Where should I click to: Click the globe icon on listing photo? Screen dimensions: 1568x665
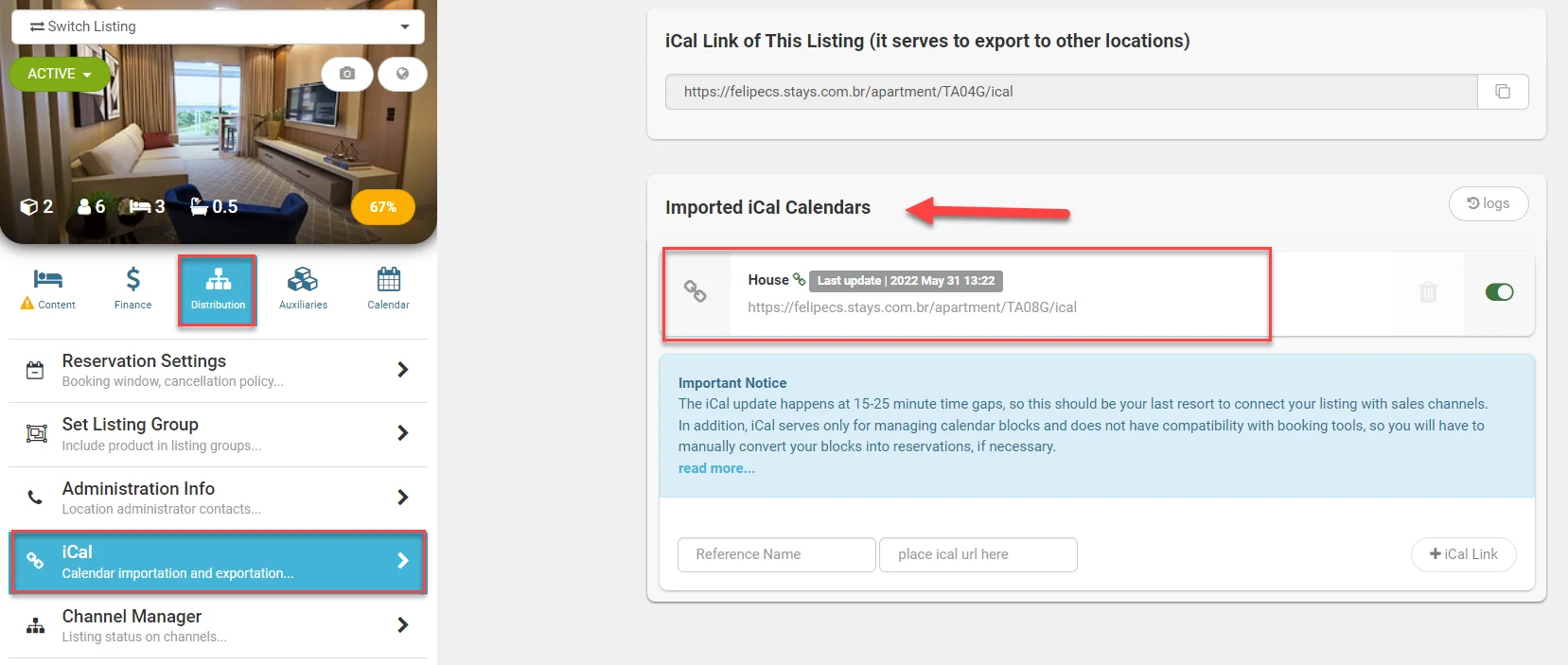pos(402,74)
